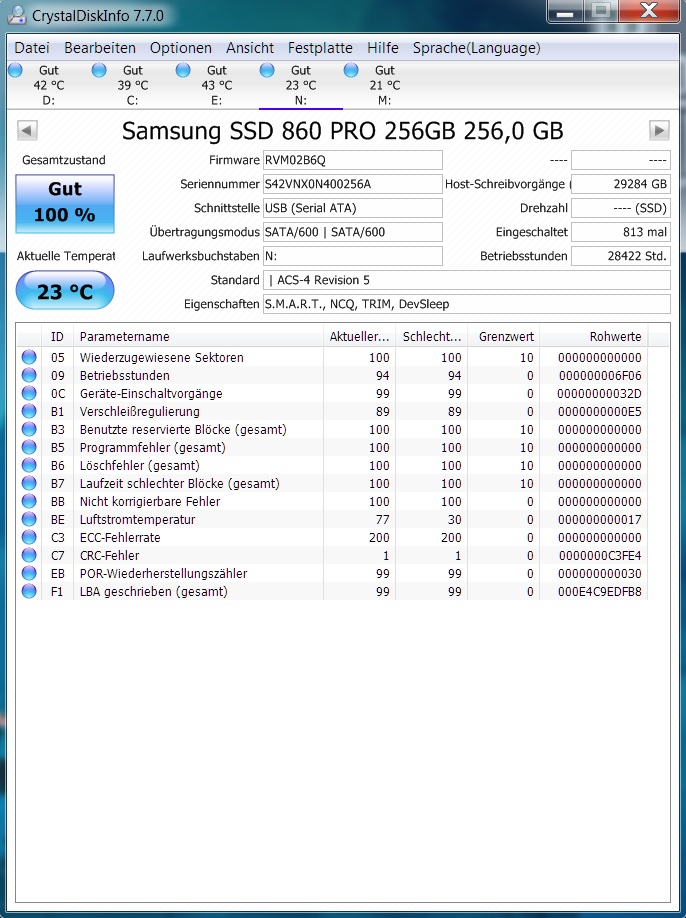Viewport: 686px width, 918px height.
Task: Click the Eigenschaften field S.M.A.R.T., NCQ, TRIM
Action: click(x=467, y=304)
